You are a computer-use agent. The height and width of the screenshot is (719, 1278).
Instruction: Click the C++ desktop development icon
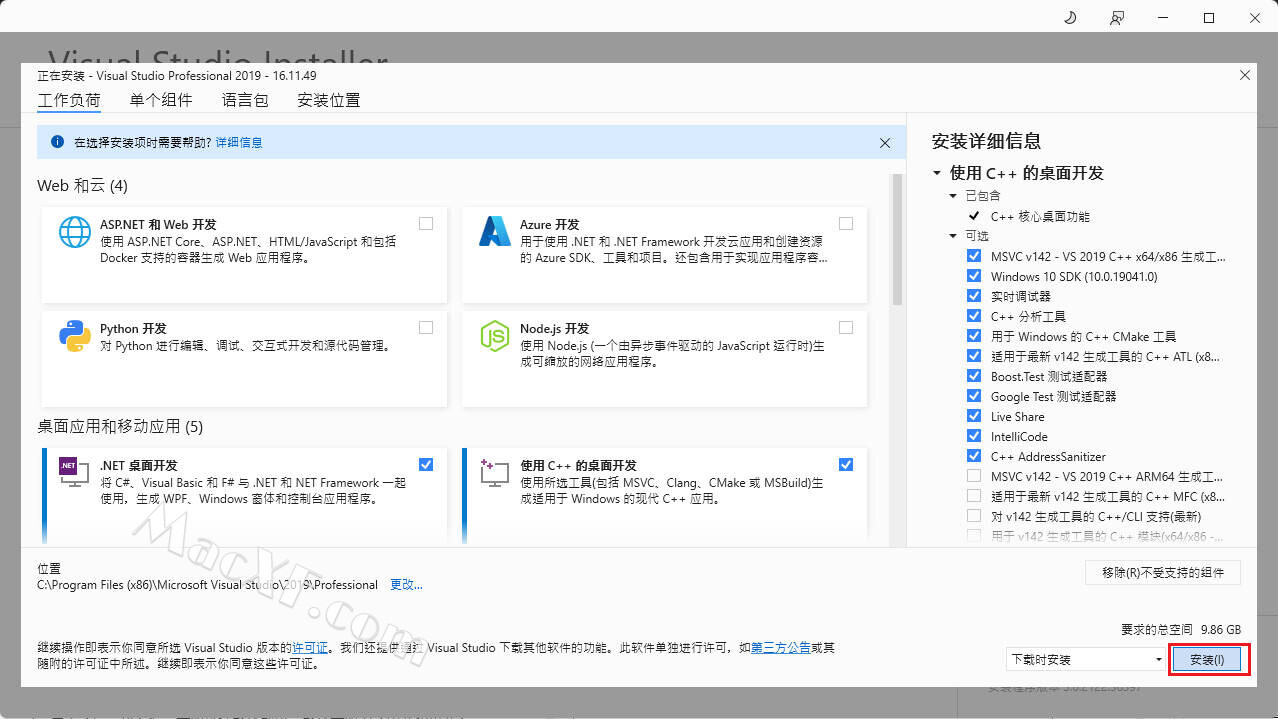click(x=495, y=472)
